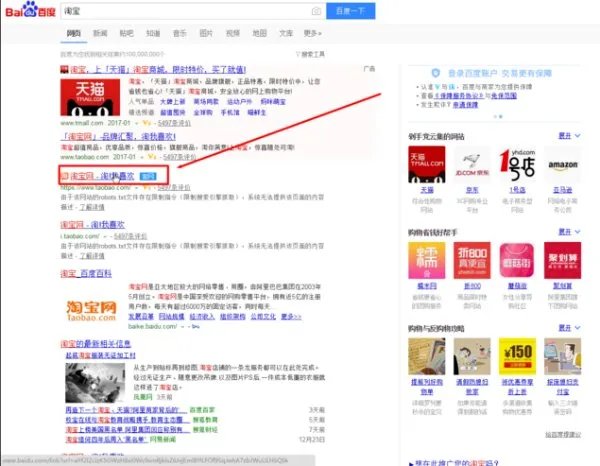The width and height of the screenshot is (600, 466).
Task: Switch to the 地图 tab
Action: click(x=259, y=33)
